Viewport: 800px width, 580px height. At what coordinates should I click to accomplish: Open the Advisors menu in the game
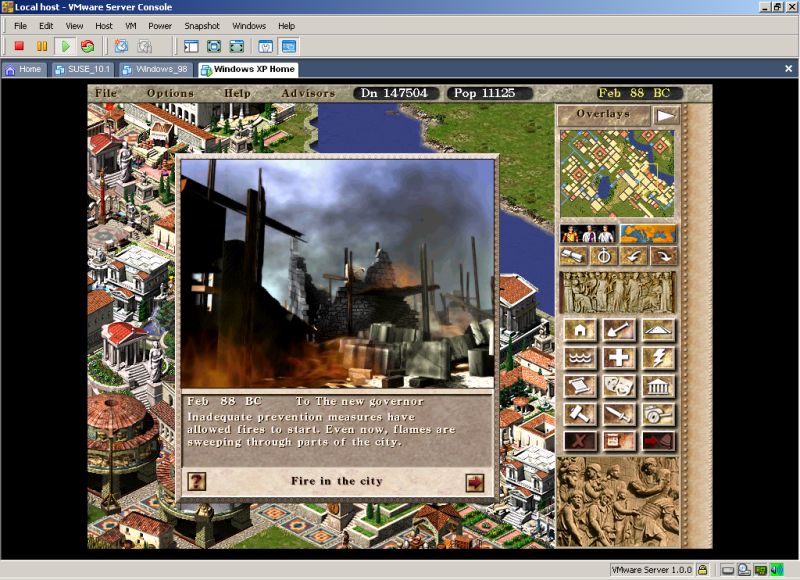[308, 92]
